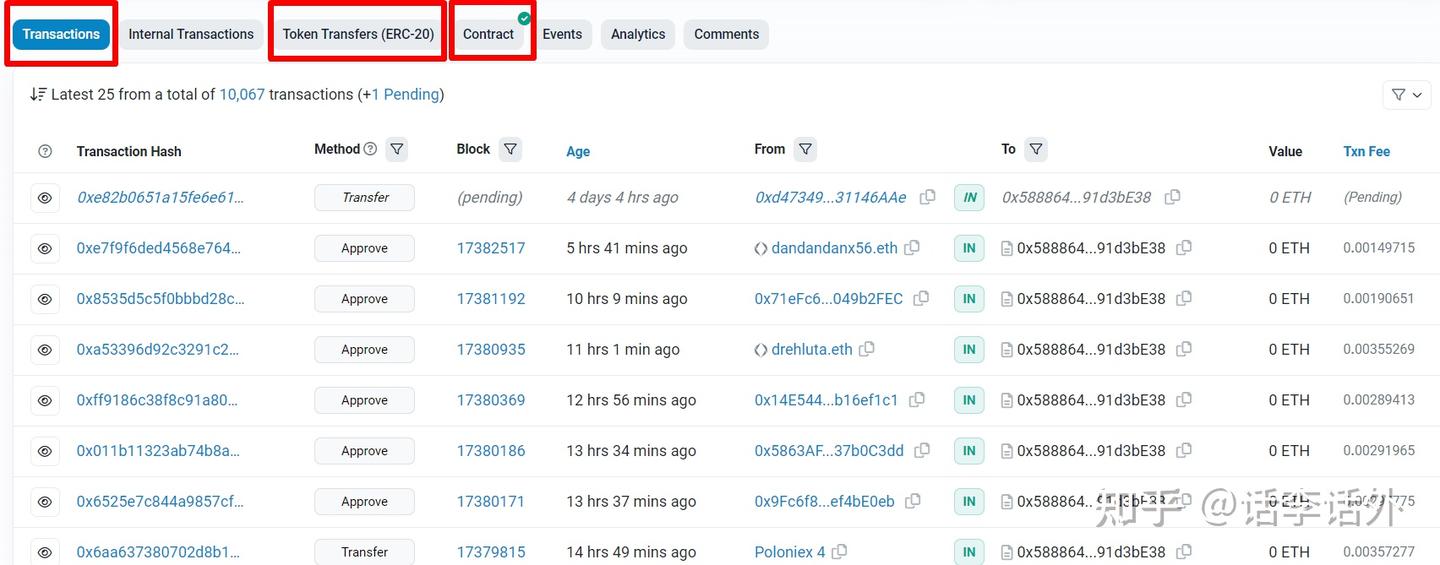This screenshot has height=565, width=1440.
Task: Open the Comments tab
Action: pyautogui.click(x=726, y=34)
